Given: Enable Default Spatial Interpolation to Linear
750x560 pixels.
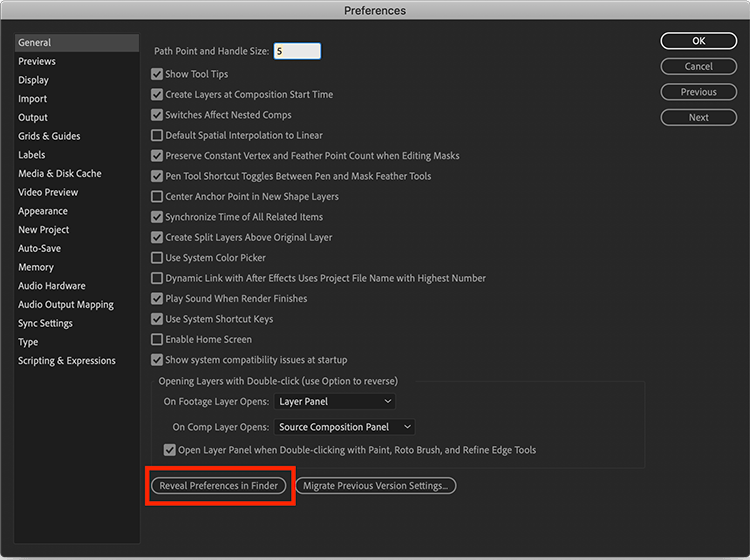Looking at the screenshot, I should click(157, 135).
